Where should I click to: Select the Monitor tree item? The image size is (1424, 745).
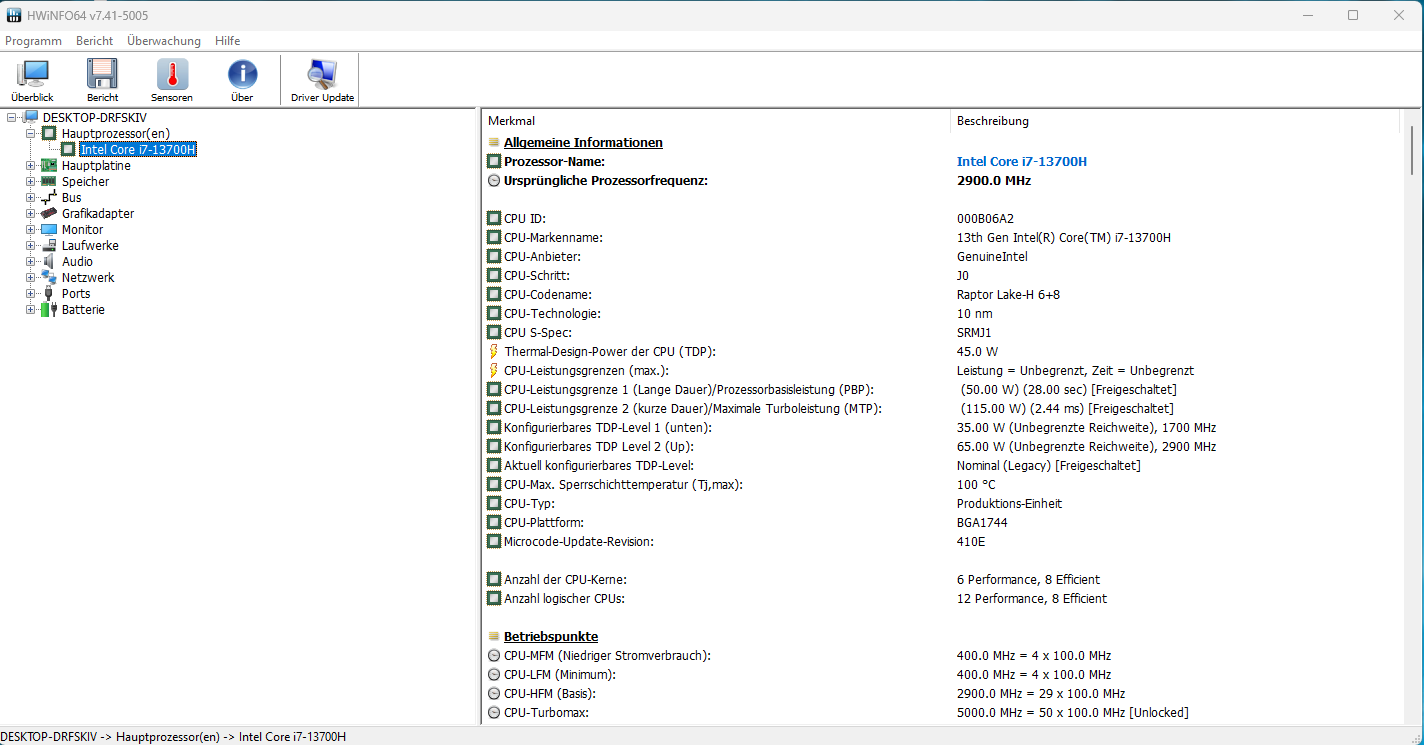[x=82, y=230]
